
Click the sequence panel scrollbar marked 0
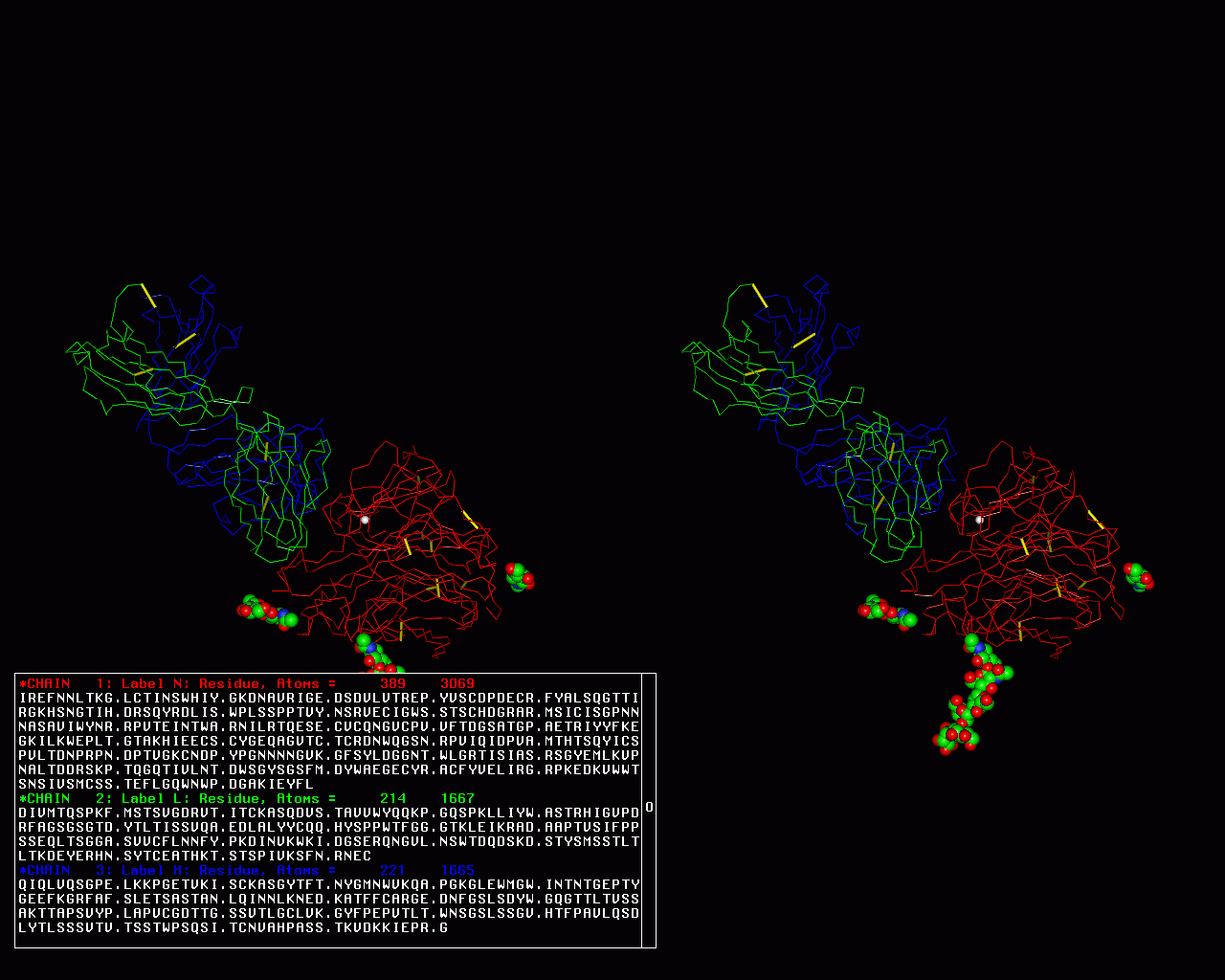[x=649, y=808]
